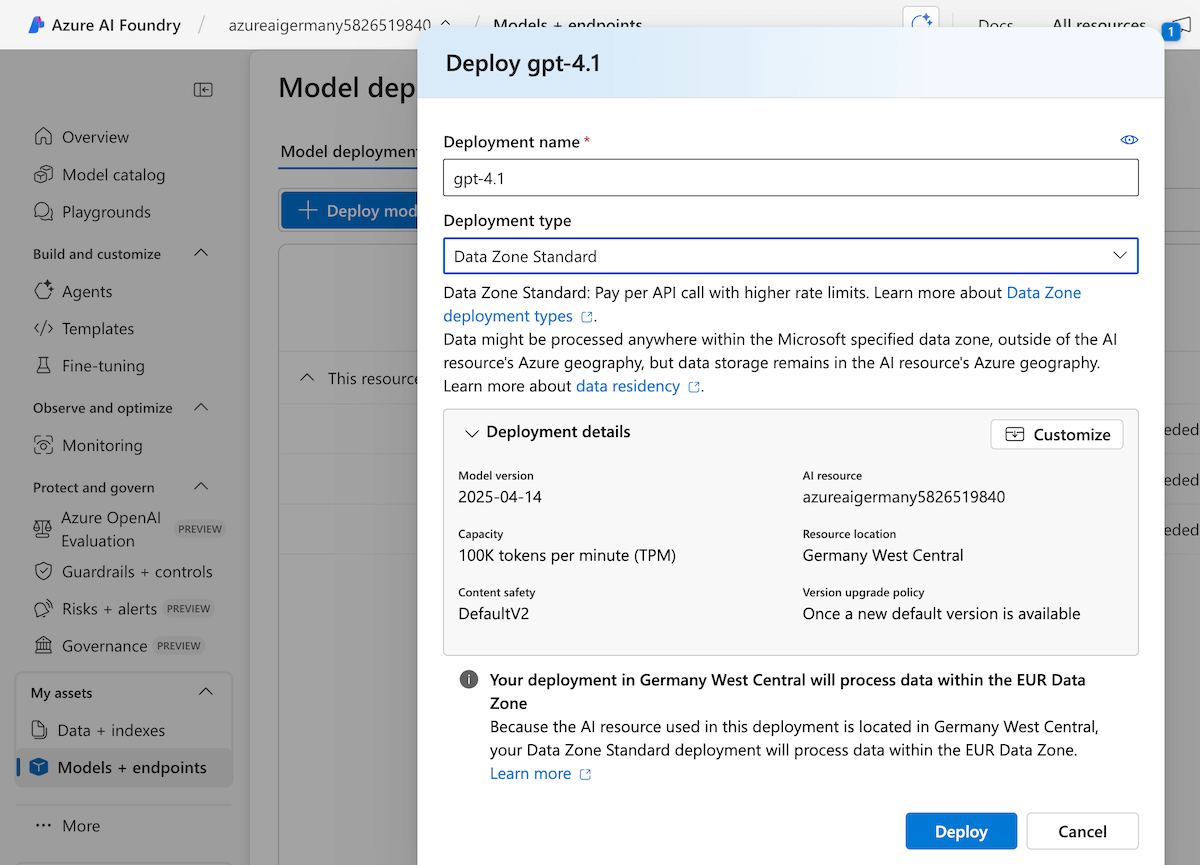
Task: Open the Model catalog icon
Action: (43, 175)
